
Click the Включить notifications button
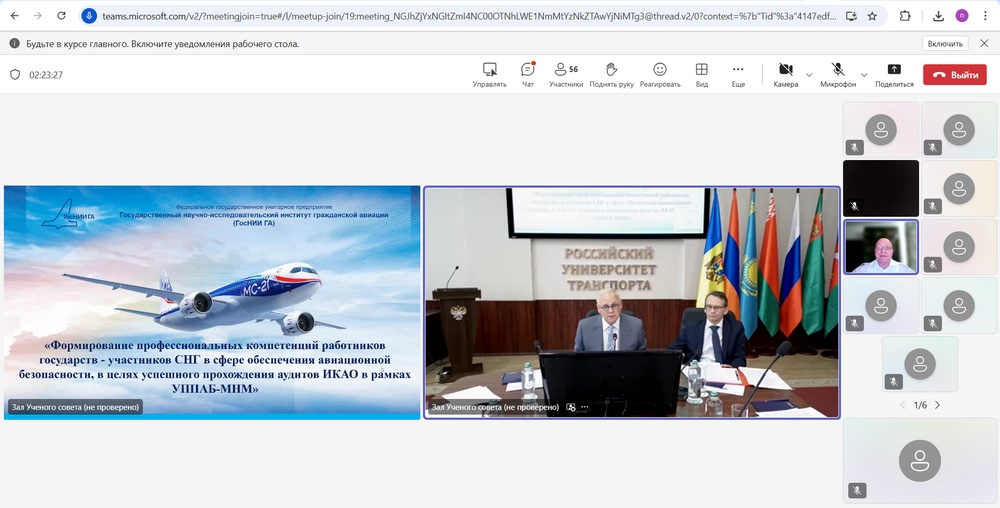pos(945,43)
